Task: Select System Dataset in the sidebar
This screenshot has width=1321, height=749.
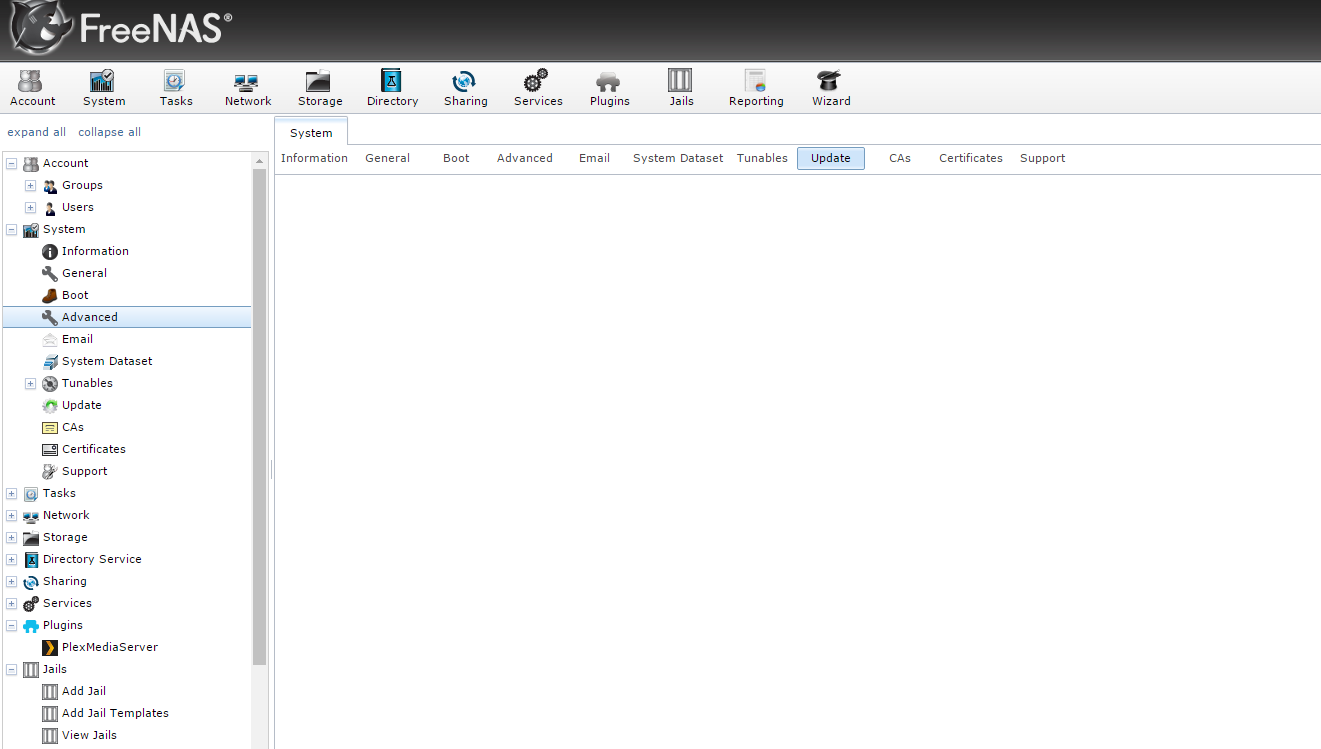Action: pos(107,361)
